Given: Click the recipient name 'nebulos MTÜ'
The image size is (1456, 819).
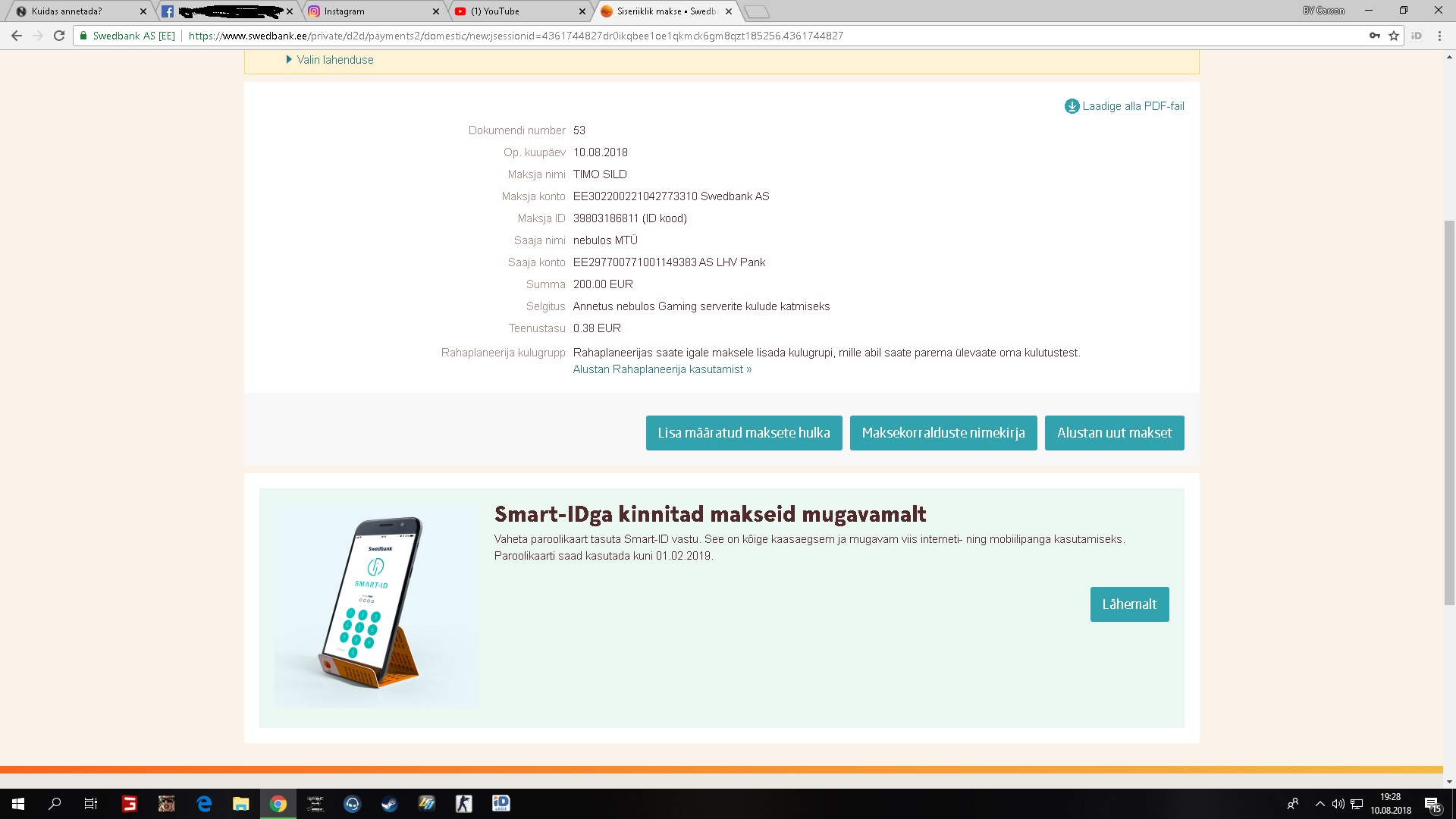Looking at the screenshot, I should (605, 240).
